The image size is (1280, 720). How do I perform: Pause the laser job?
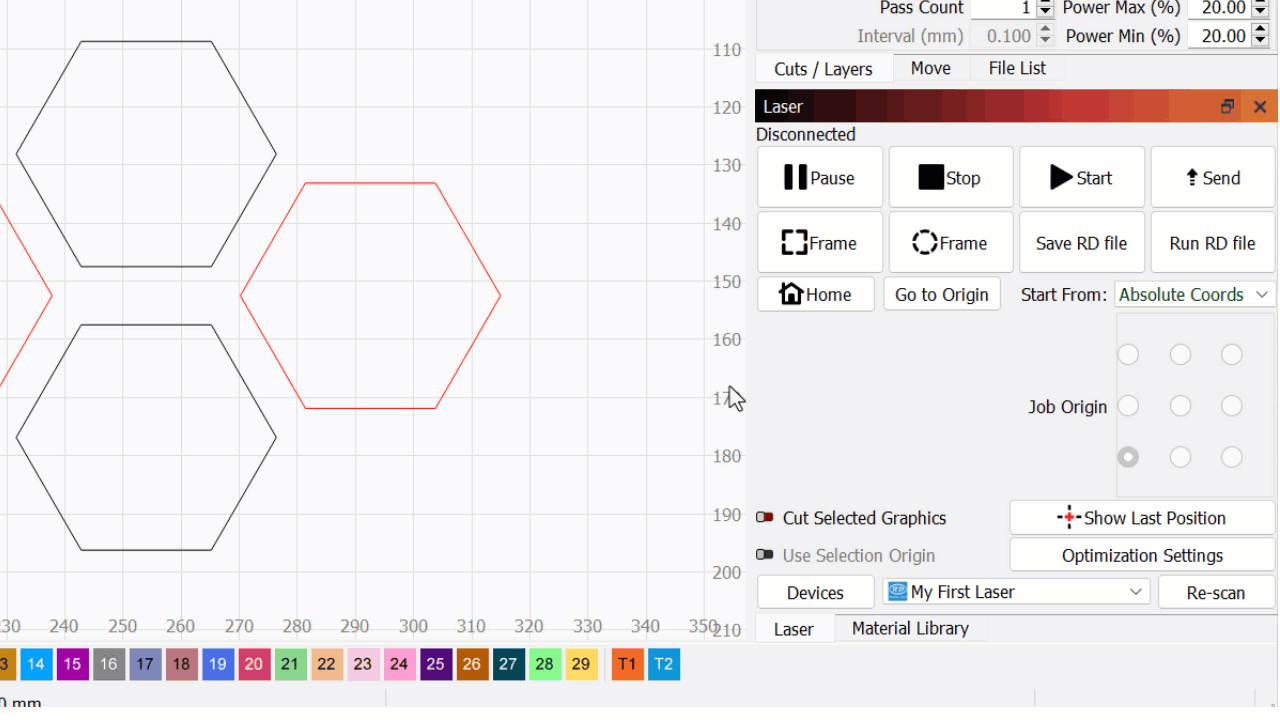(x=819, y=178)
